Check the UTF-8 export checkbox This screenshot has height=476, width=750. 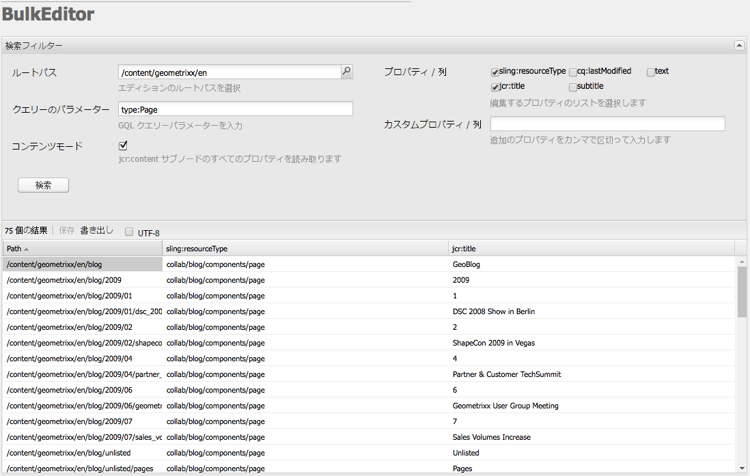coord(129,232)
